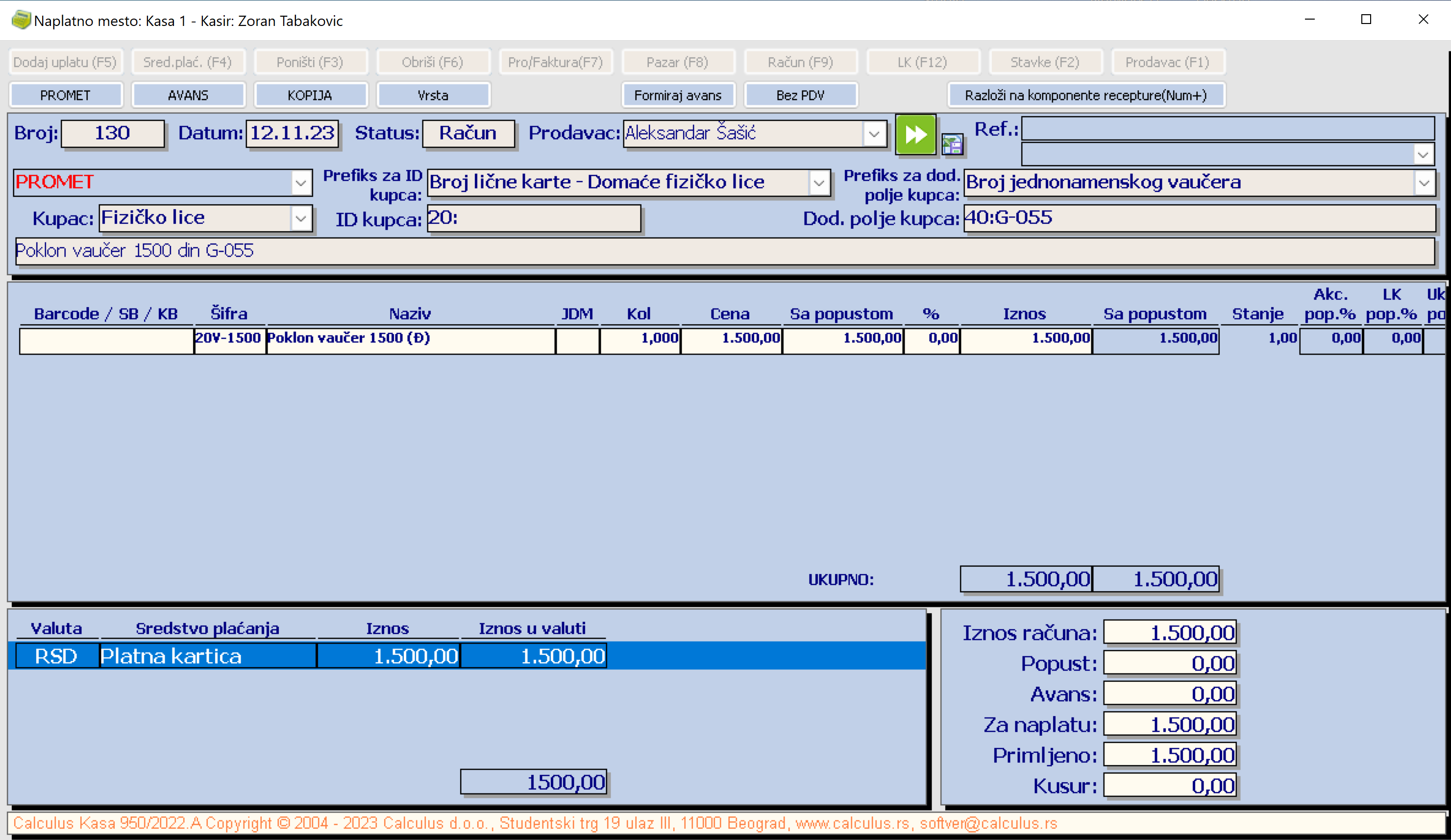Click the Obriši (F6) toolbar button
1451x840 pixels.
pos(433,62)
